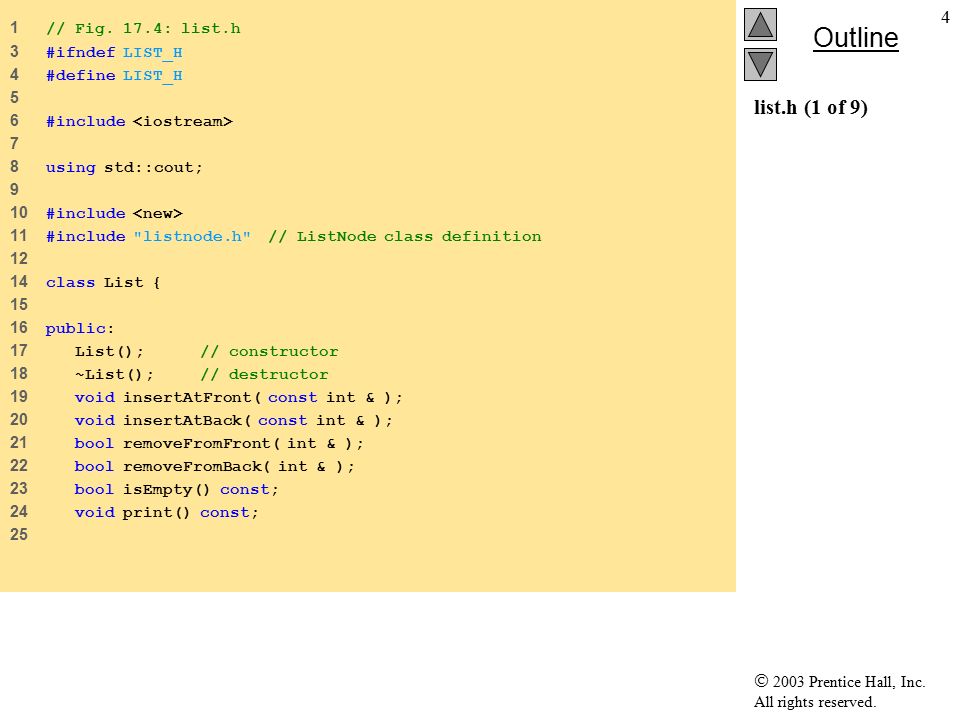960x720 pixels.
Task: Click the Fig. 17.4 comment line
Action: tap(143, 29)
